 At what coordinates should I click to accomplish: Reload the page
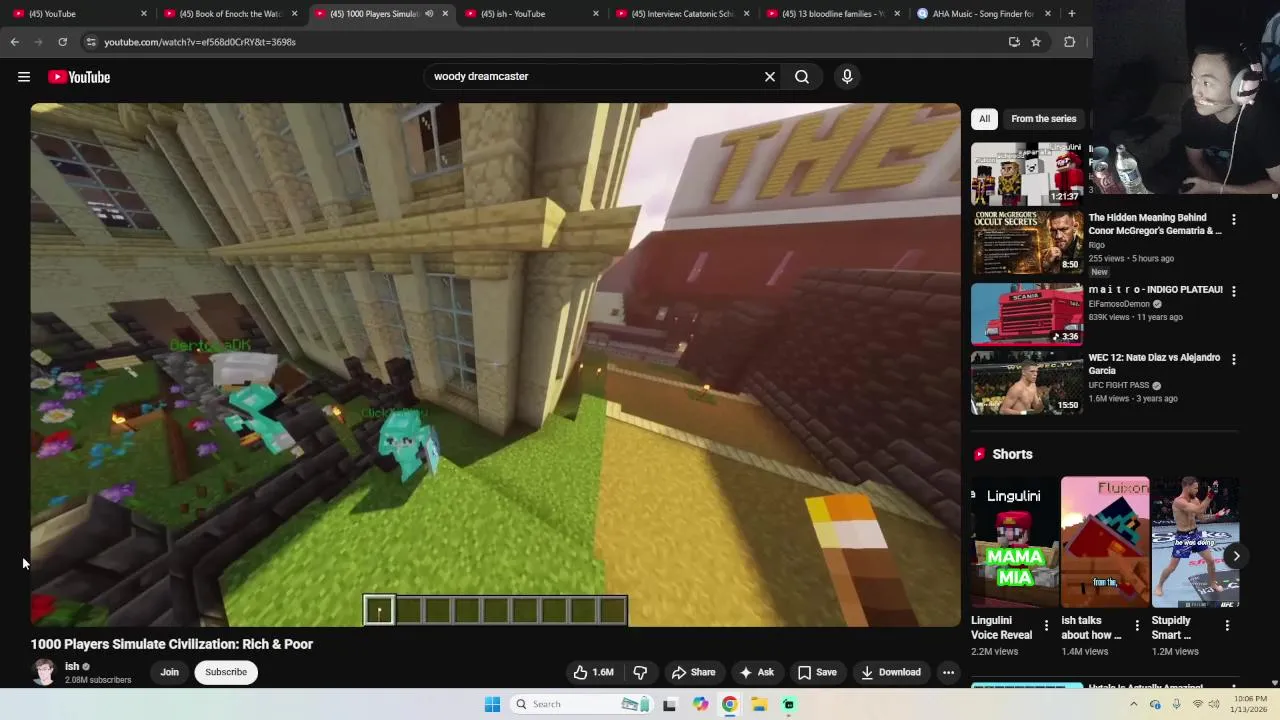(x=62, y=42)
